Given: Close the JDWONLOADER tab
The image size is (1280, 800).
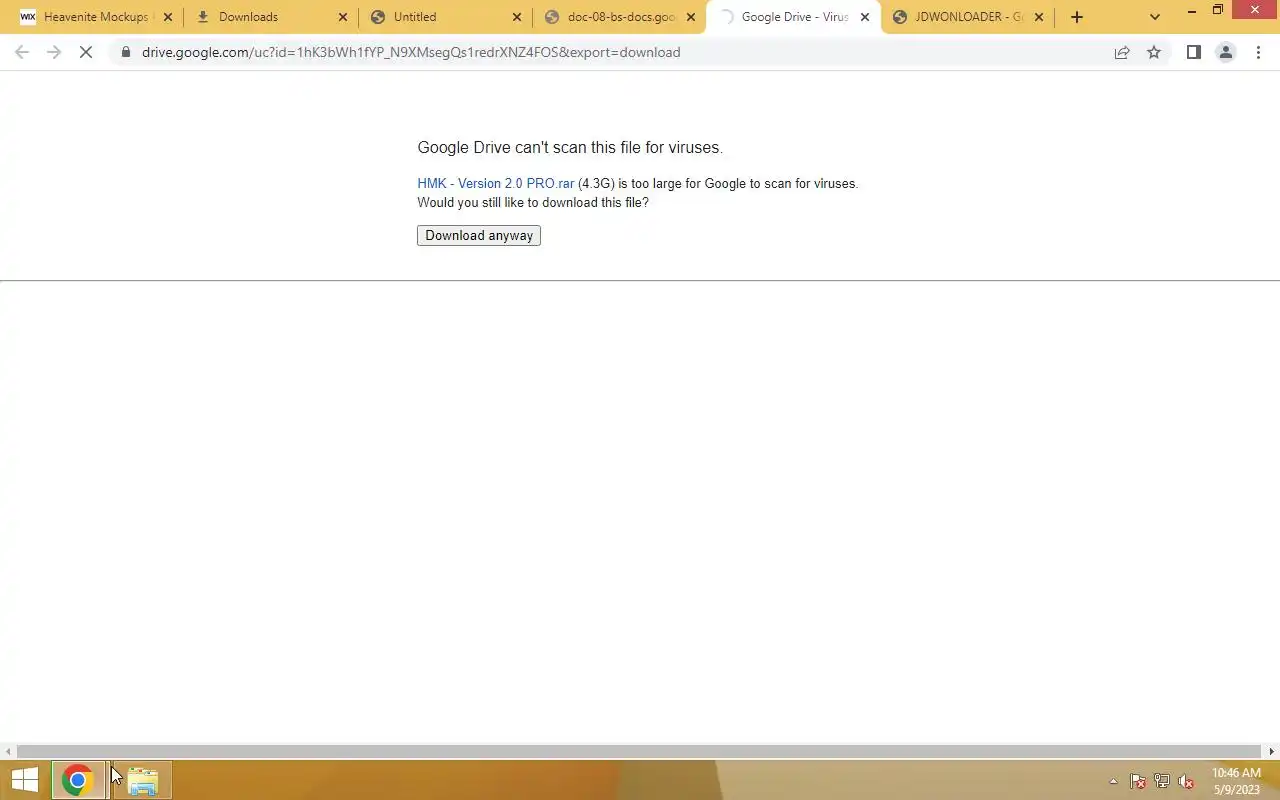Looking at the screenshot, I should [1039, 17].
